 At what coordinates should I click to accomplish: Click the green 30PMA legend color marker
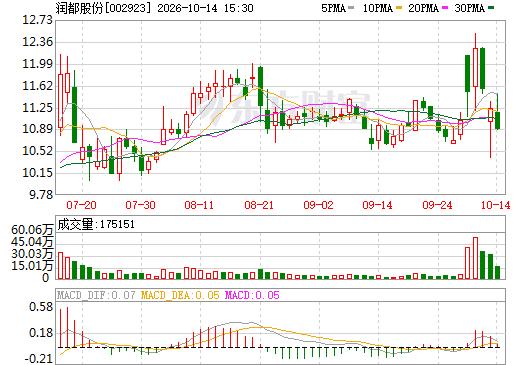[x=491, y=8]
